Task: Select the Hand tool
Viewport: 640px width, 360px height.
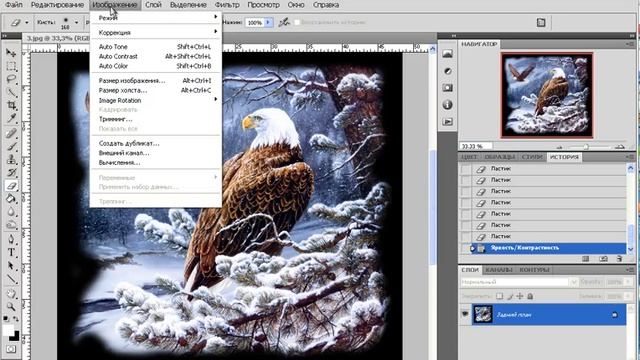Action: [x=11, y=293]
